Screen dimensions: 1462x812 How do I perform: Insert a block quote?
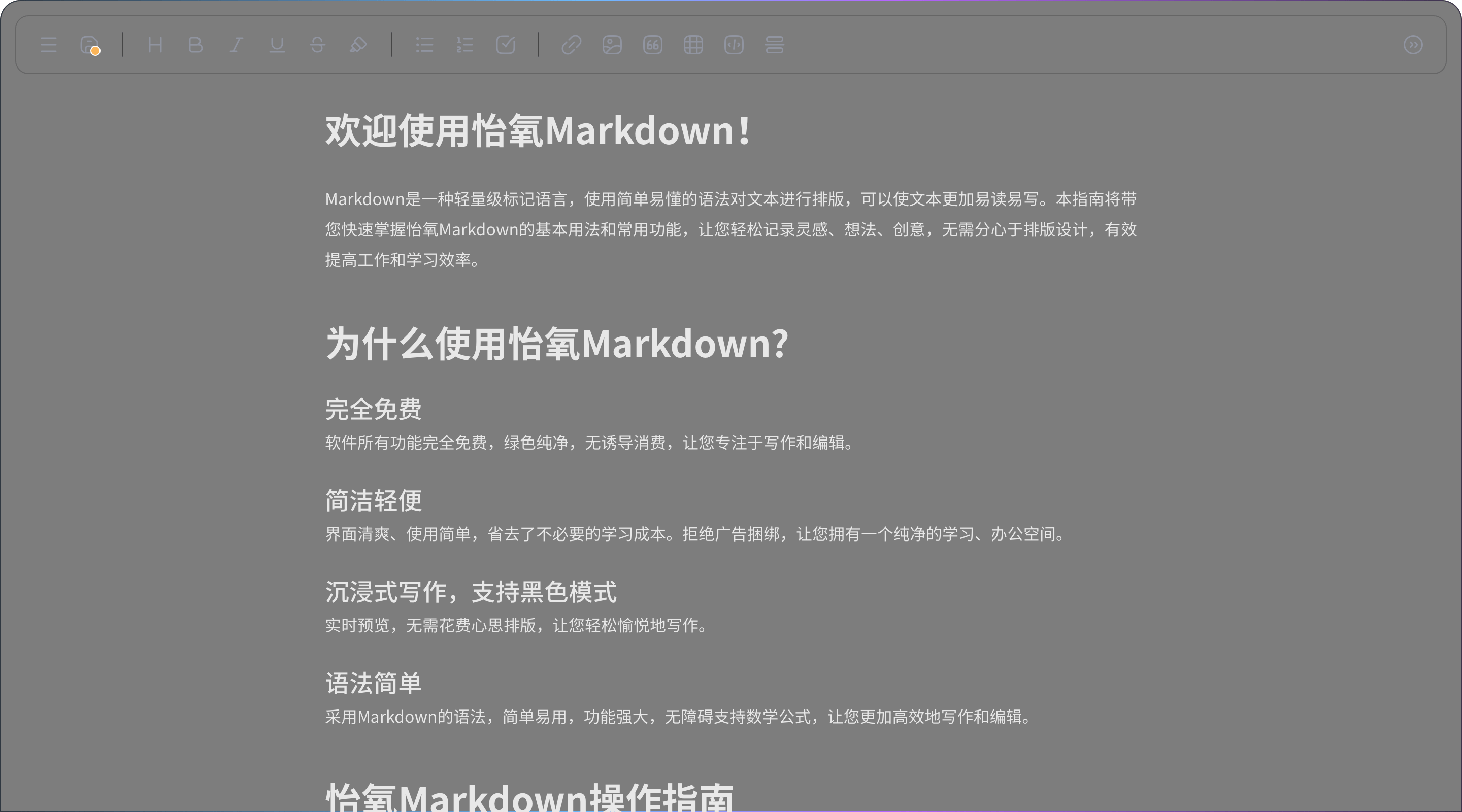coord(653,45)
